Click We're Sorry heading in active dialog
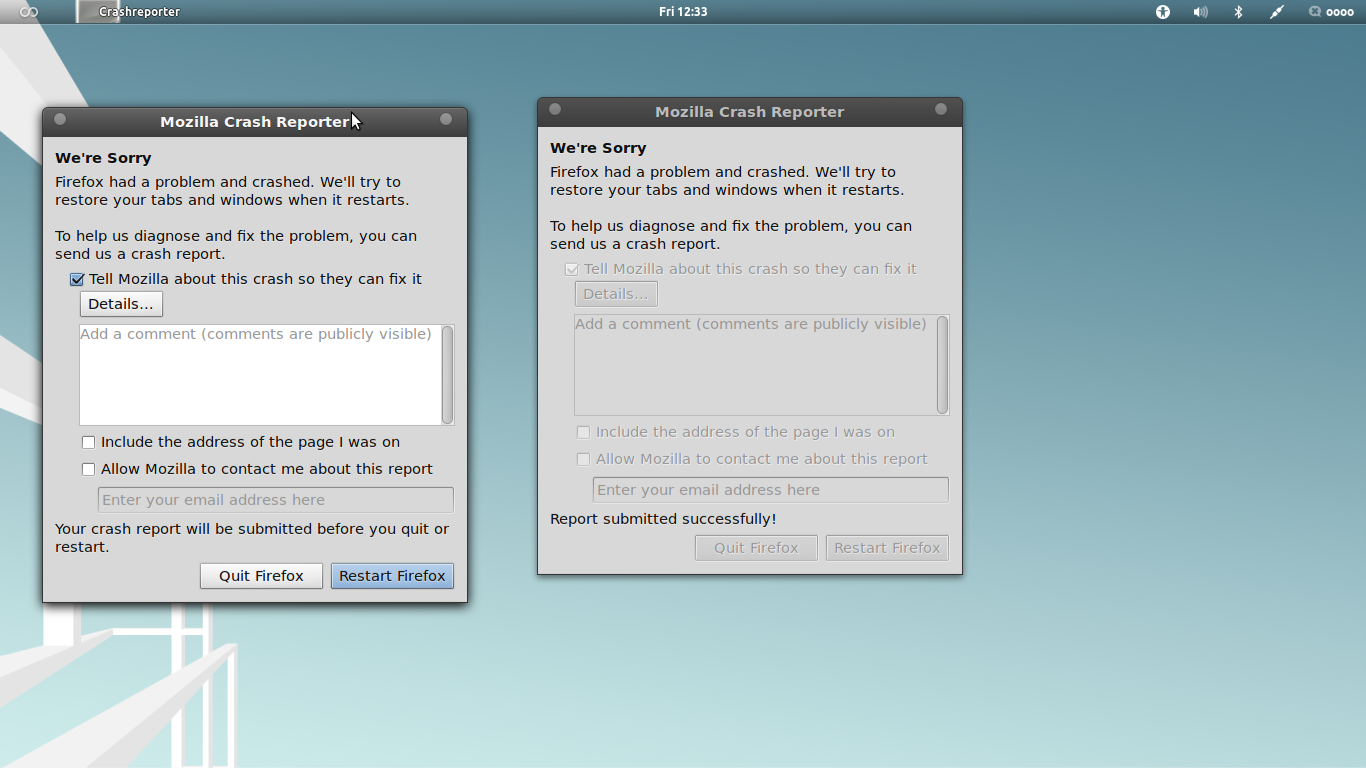The image size is (1366, 768). [103, 158]
